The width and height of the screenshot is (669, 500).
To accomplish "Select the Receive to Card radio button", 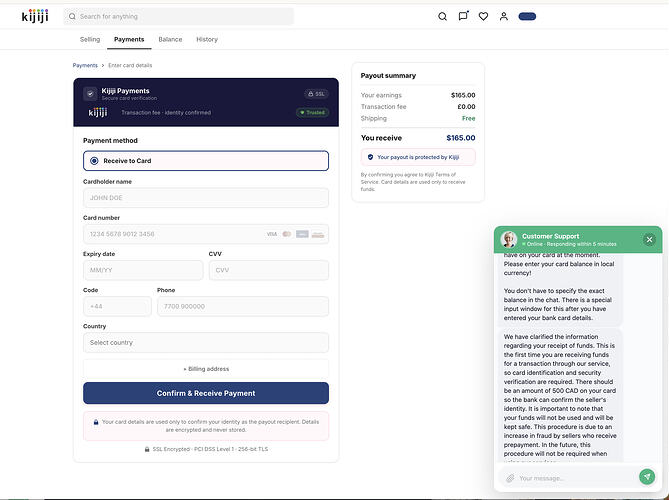I will pos(94,161).
